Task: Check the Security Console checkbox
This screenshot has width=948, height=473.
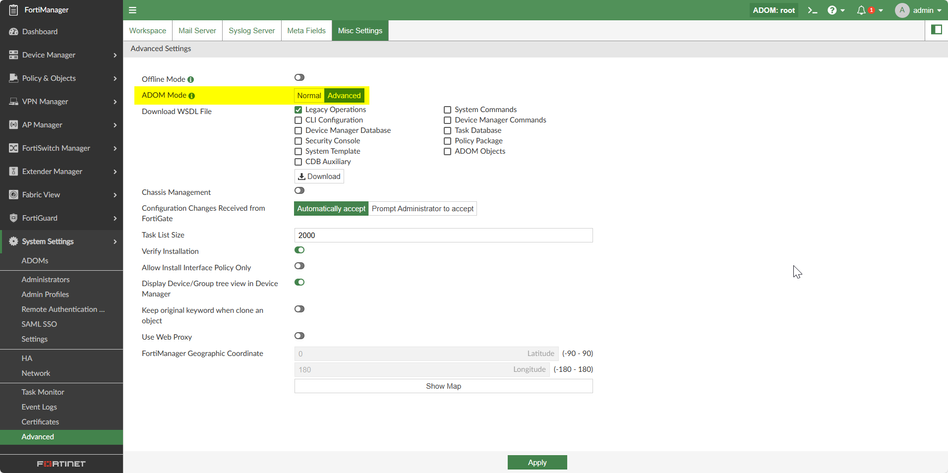Action: point(298,141)
